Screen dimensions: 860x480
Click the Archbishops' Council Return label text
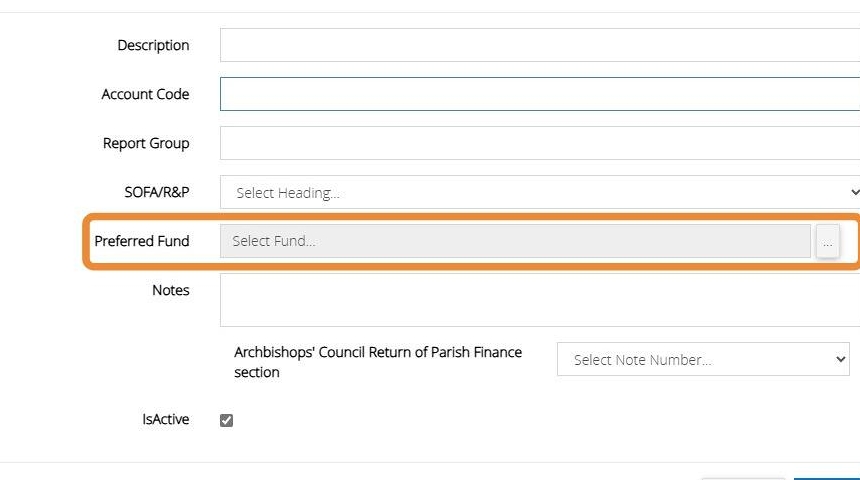pos(378,362)
